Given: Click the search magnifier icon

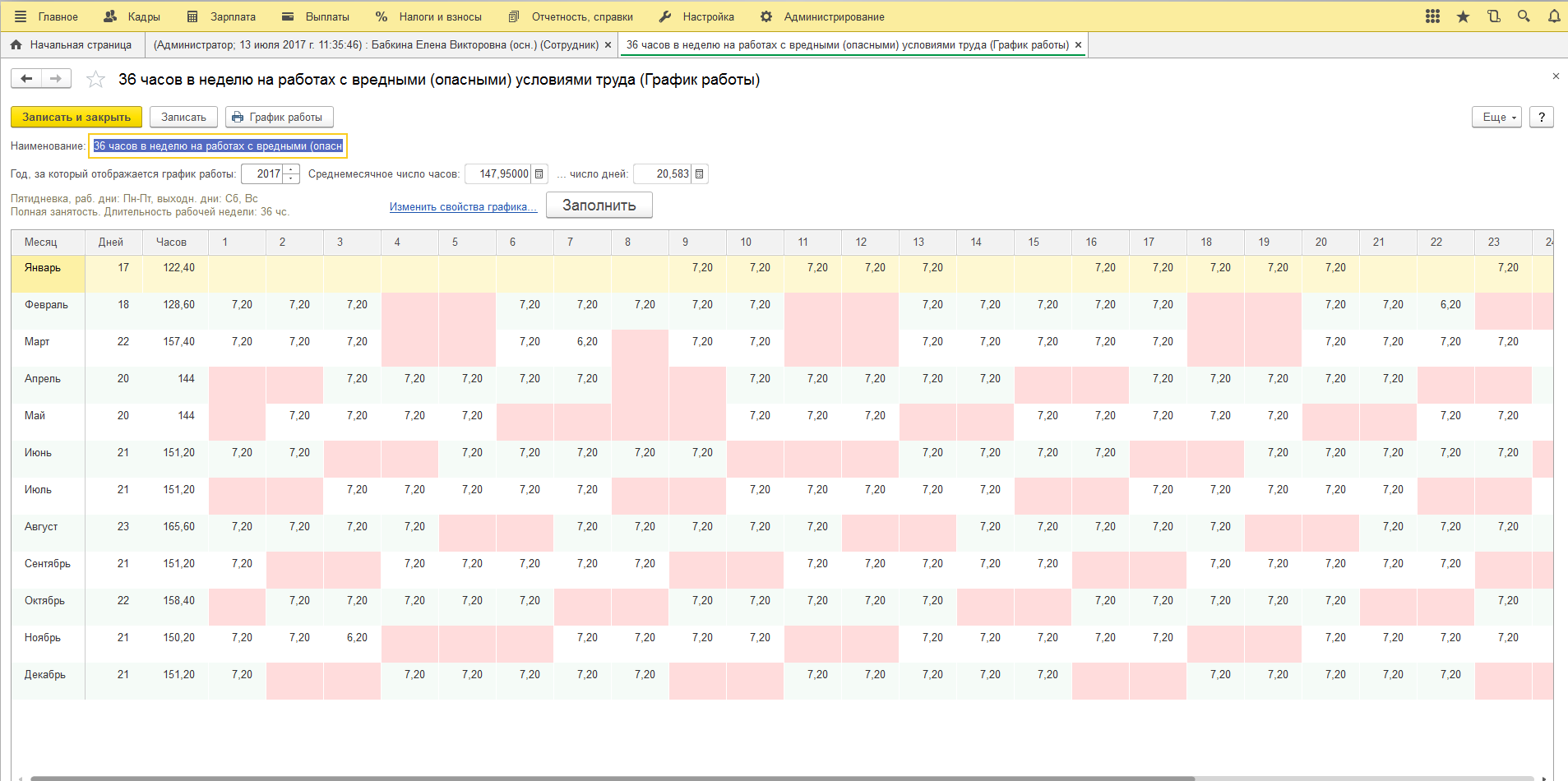Looking at the screenshot, I should pyautogui.click(x=1524, y=16).
